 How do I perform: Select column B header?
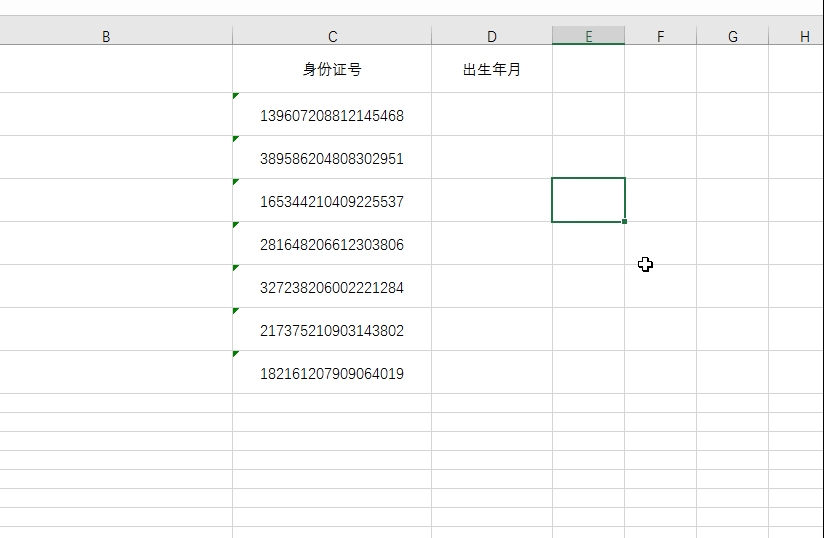pos(106,37)
